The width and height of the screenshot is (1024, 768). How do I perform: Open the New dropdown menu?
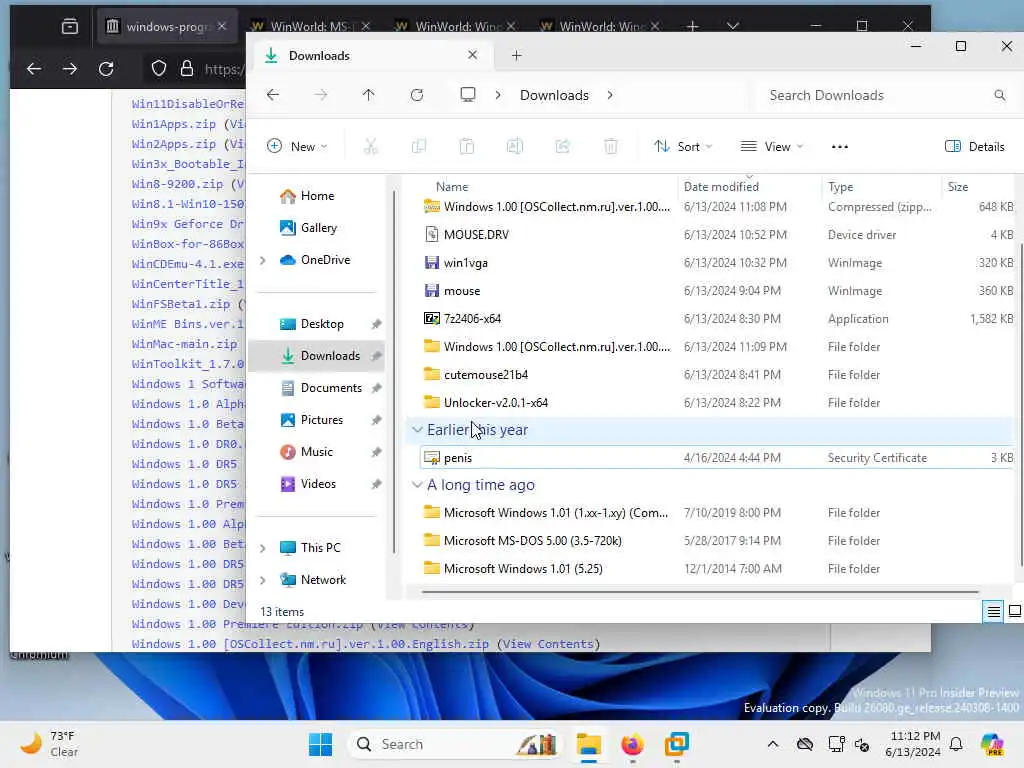point(297,146)
